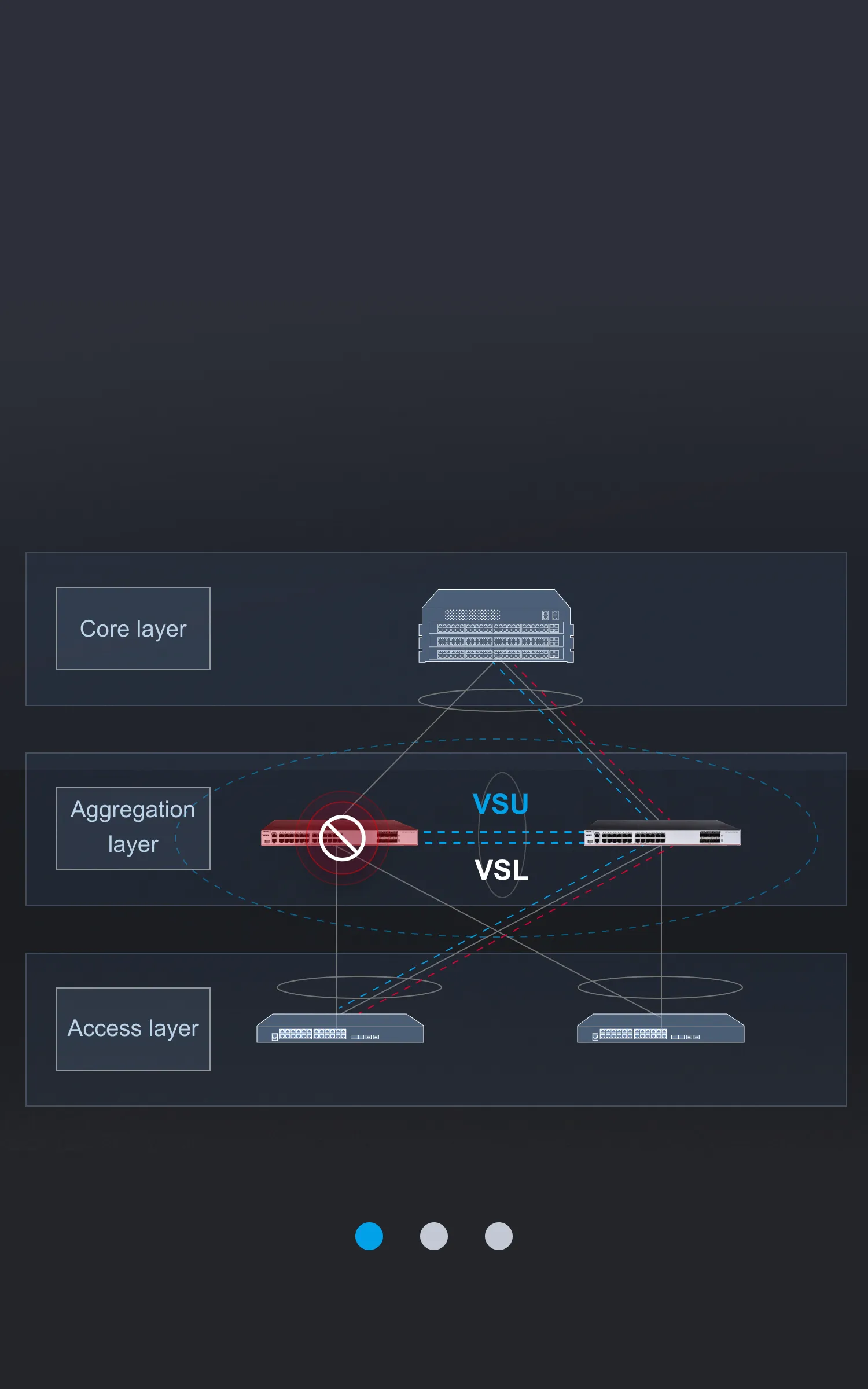This screenshot has height=1389, width=868.
Task: Click the link-aggregation ellipse below core switch
Action: point(501,700)
